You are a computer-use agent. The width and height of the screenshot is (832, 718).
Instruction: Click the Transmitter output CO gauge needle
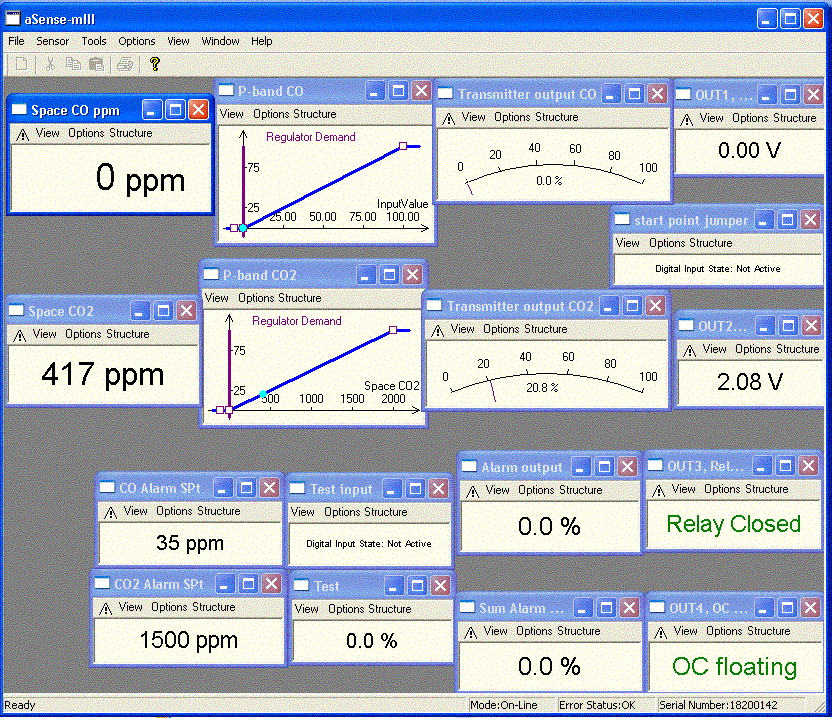(x=469, y=188)
